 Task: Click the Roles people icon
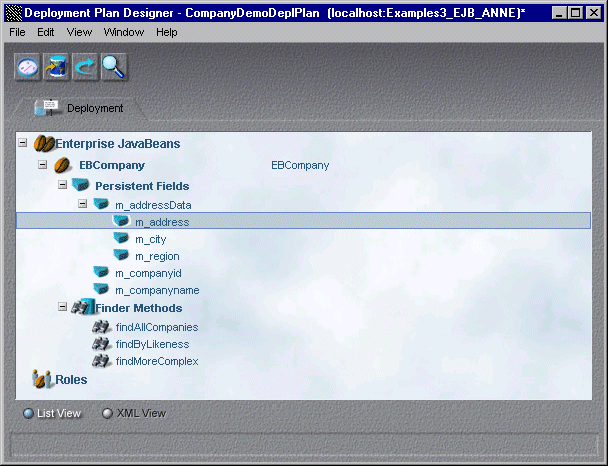tap(41, 379)
